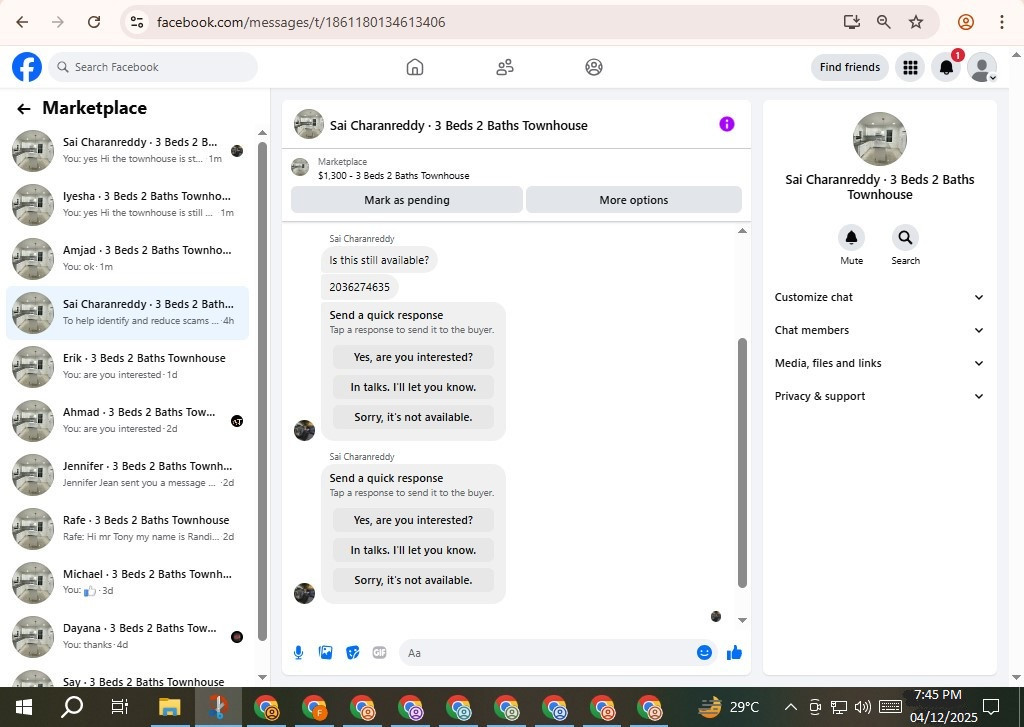This screenshot has width=1024, height=727.
Task: Open browser zoom magnifier icon
Action: coord(884,22)
